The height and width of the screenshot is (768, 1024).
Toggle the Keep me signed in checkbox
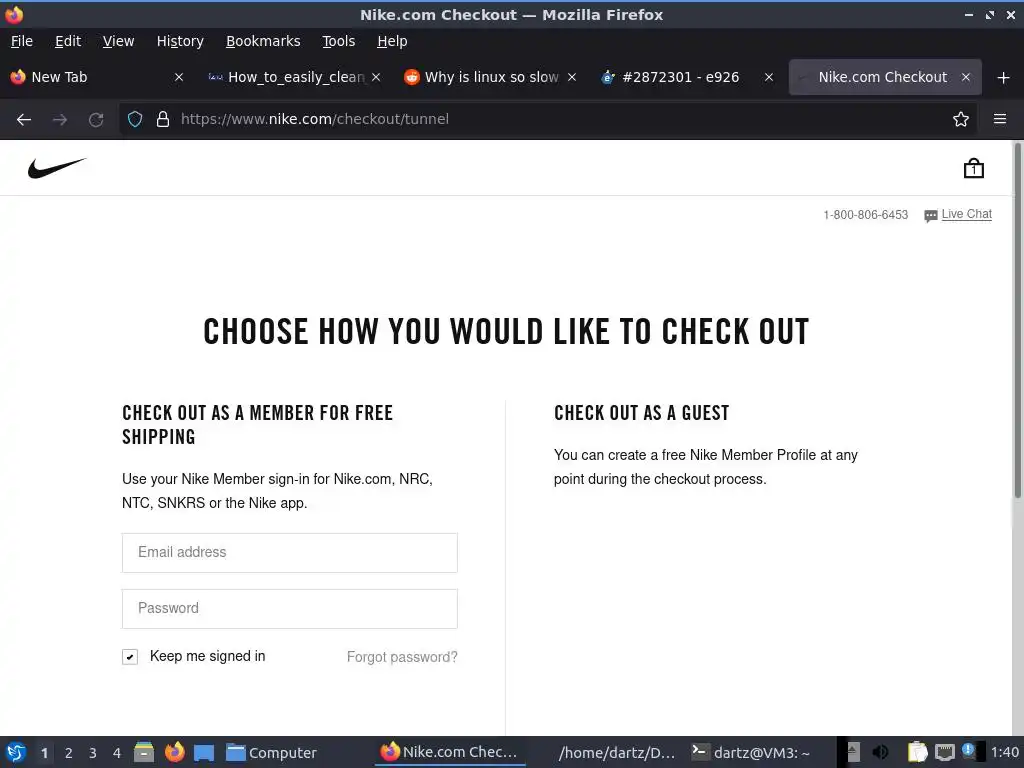click(130, 657)
